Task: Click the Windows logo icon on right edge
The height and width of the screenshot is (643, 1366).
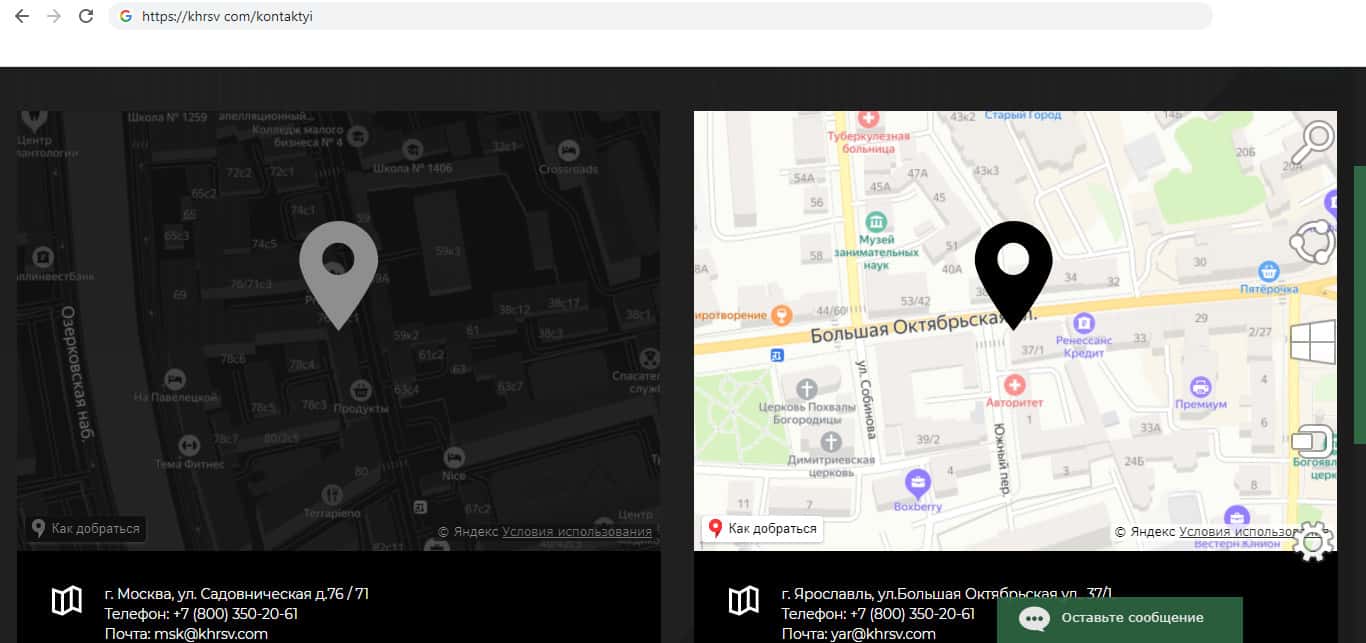Action: click(1313, 343)
